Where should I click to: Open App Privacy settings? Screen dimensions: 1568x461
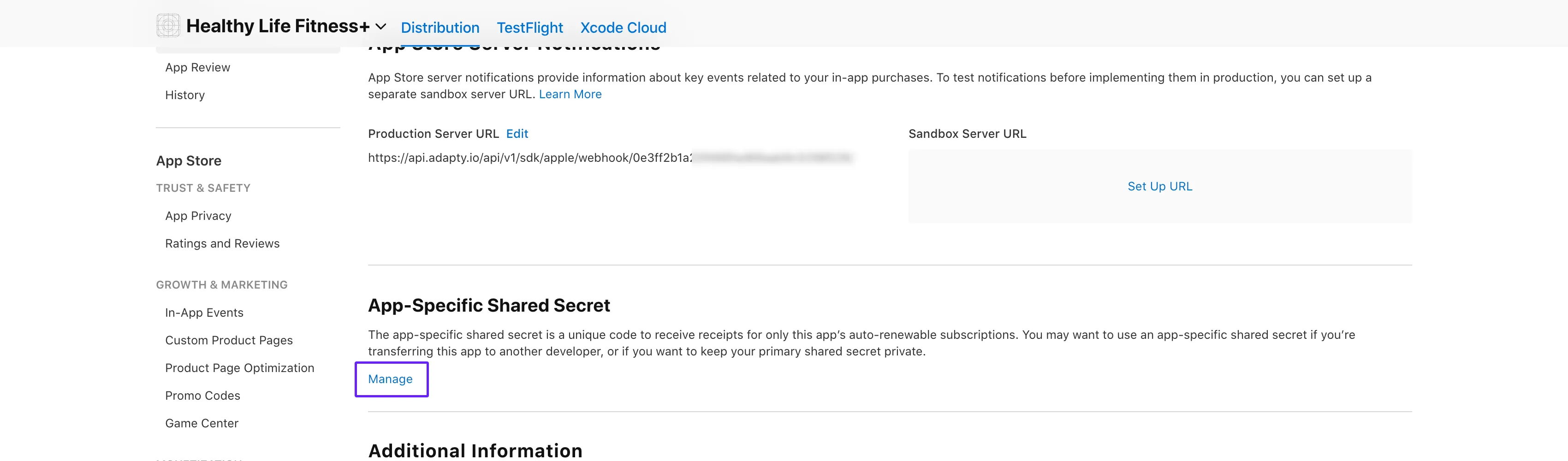tap(198, 215)
